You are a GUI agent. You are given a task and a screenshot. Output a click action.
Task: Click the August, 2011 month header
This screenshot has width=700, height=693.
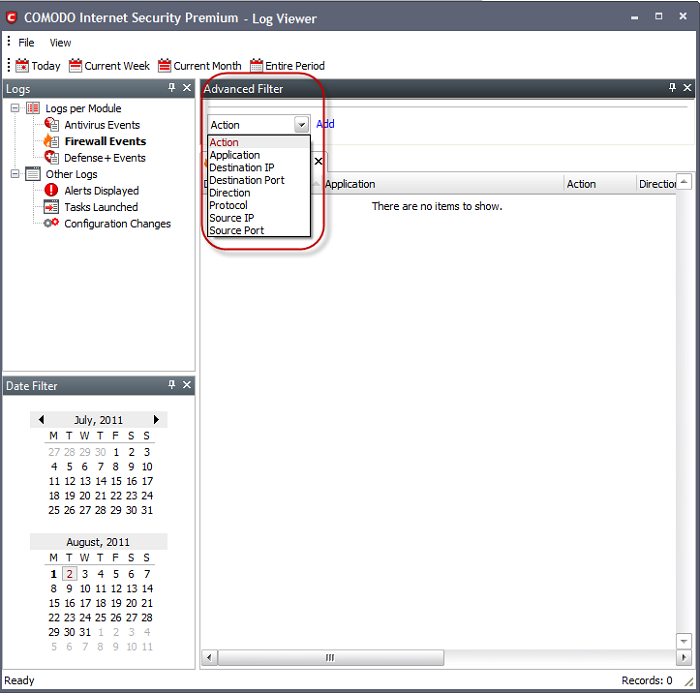[98, 542]
